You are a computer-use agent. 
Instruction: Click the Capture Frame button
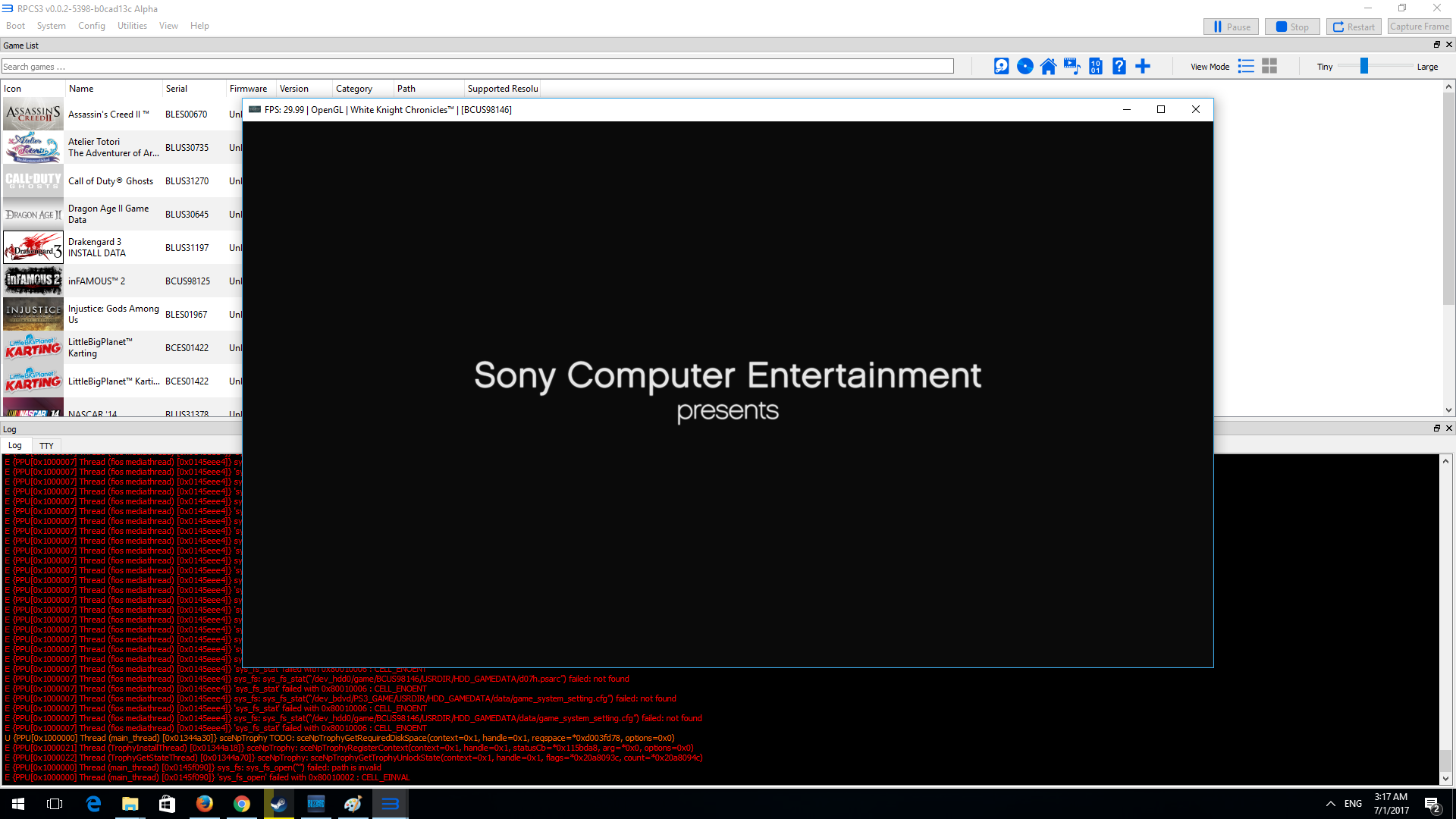(1419, 27)
